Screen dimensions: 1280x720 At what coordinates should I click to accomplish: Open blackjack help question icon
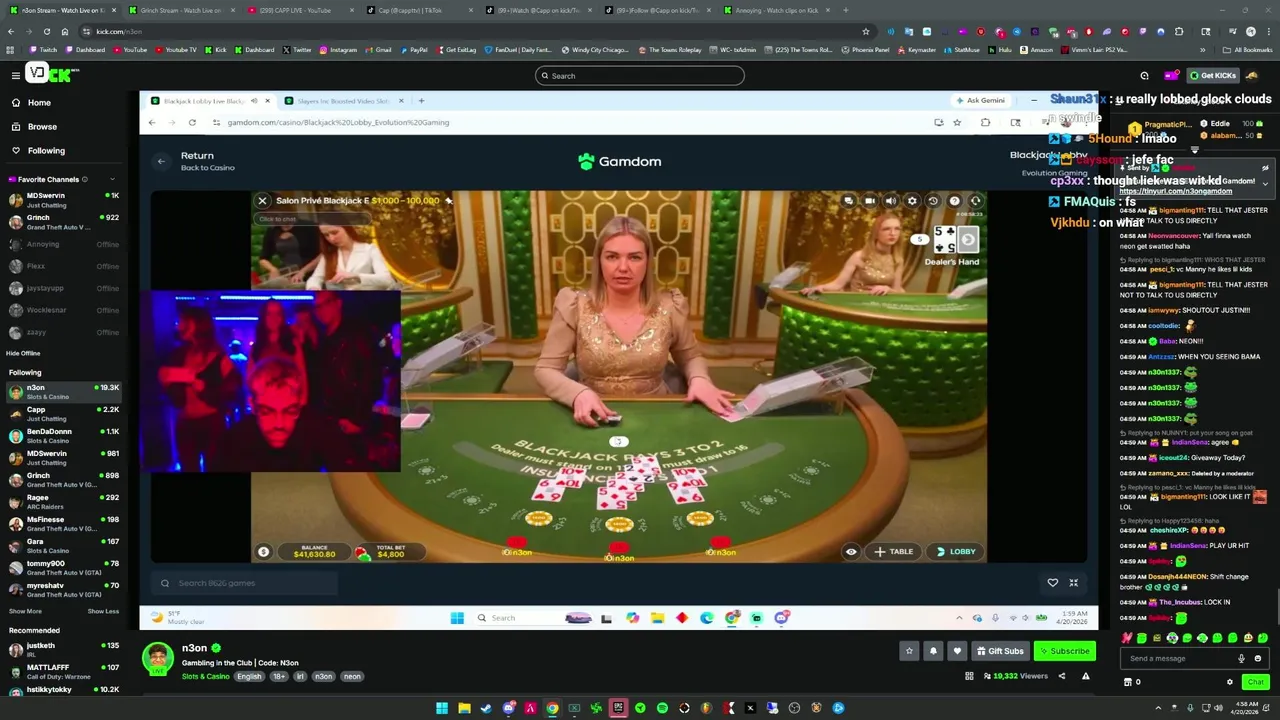(x=954, y=201)
